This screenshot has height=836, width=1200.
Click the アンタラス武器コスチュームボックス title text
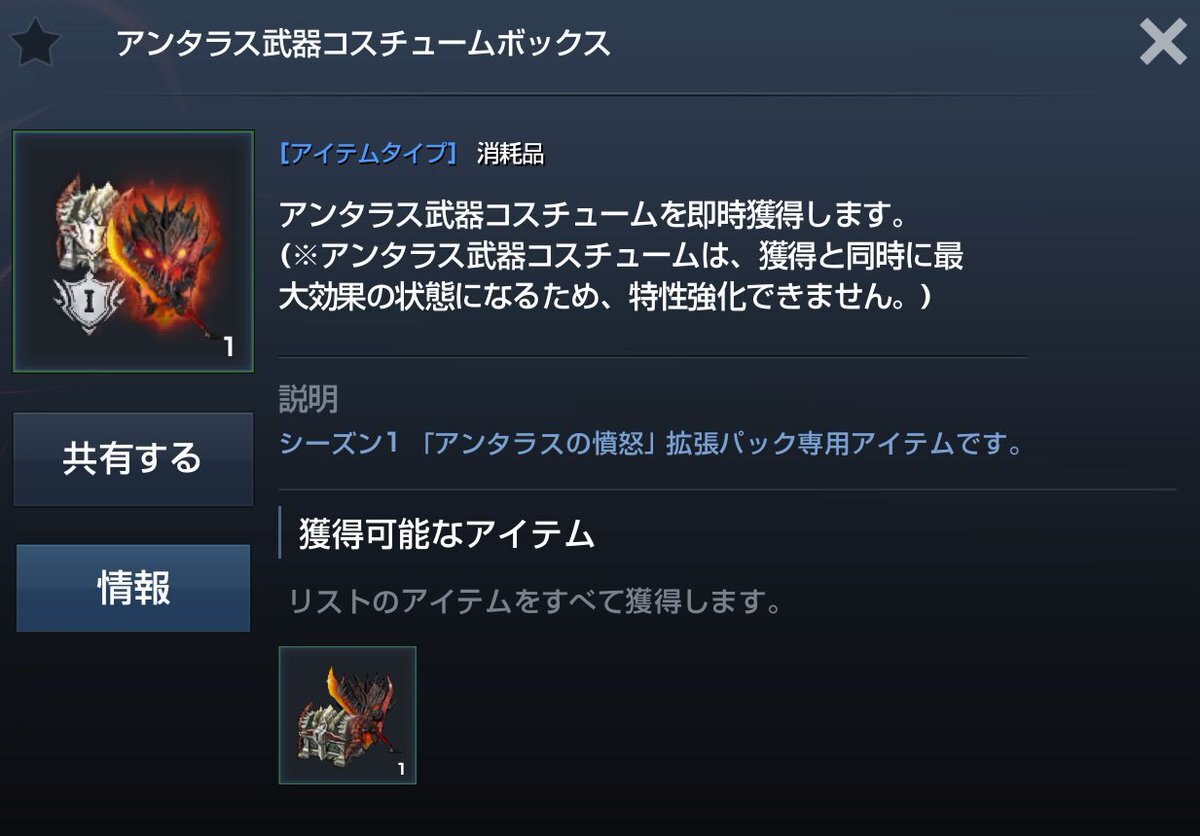tap(363, 43)
